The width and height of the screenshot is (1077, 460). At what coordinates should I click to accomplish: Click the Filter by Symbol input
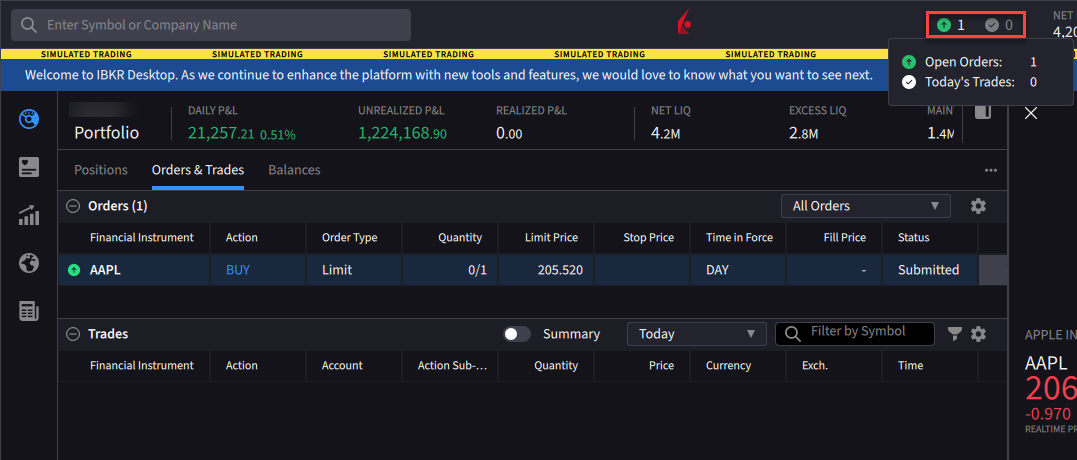click(854, 334)
